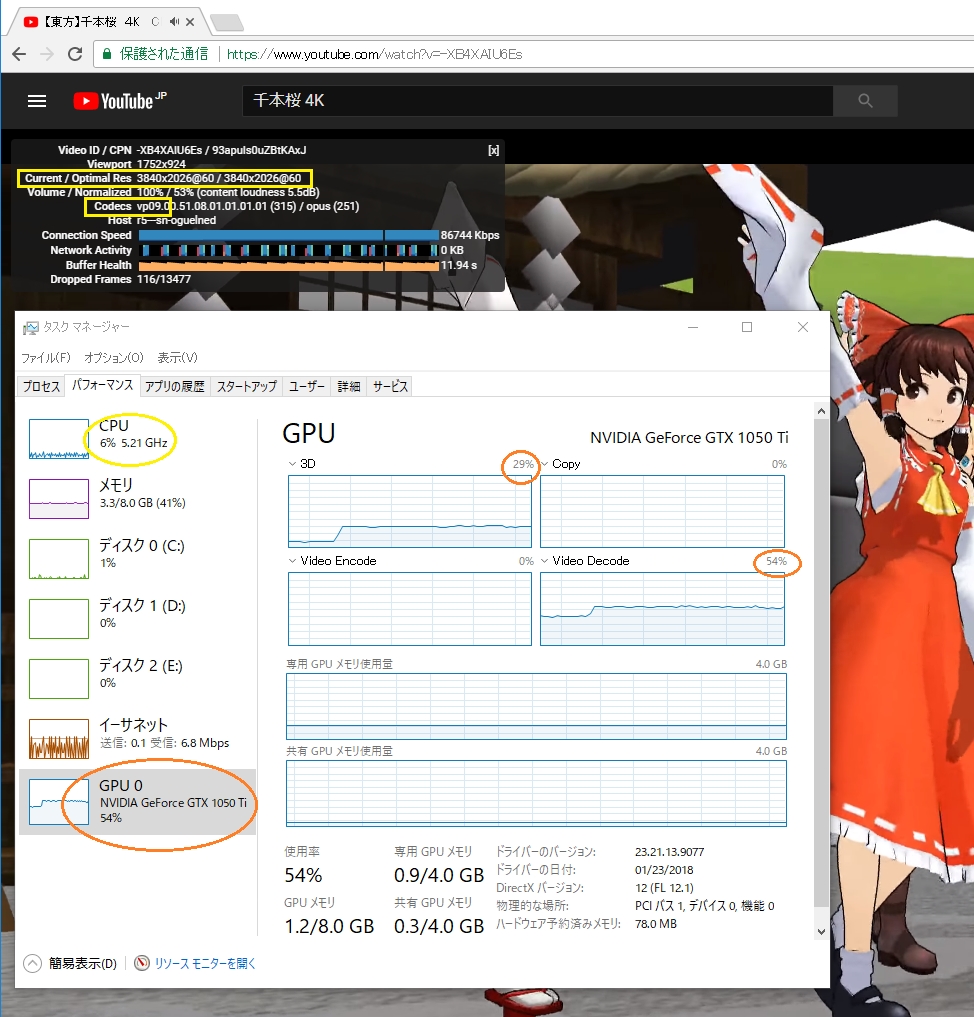
Task: Open the Video Encode graph dropdown
Action: tap(292, 560)
